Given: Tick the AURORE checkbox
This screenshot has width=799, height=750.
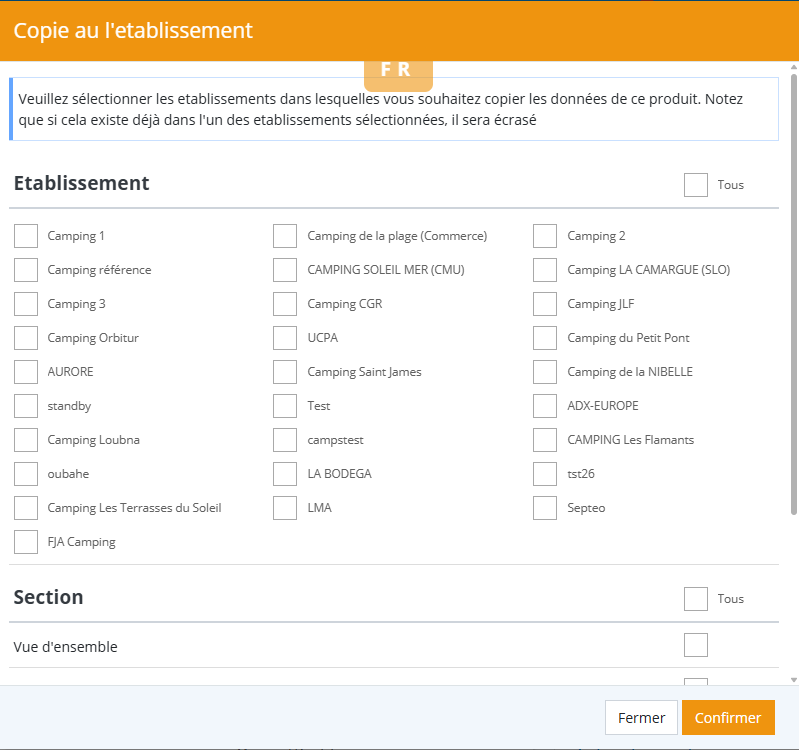Looking at the screenshot, I should coord(26,372).
